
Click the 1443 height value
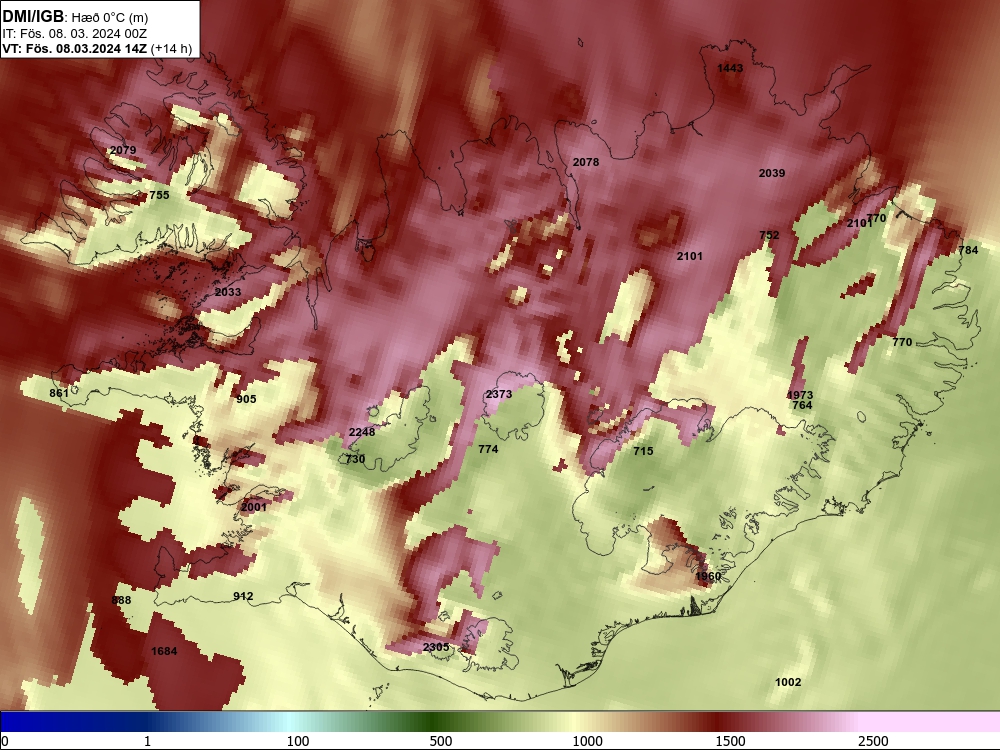(730, 68)
